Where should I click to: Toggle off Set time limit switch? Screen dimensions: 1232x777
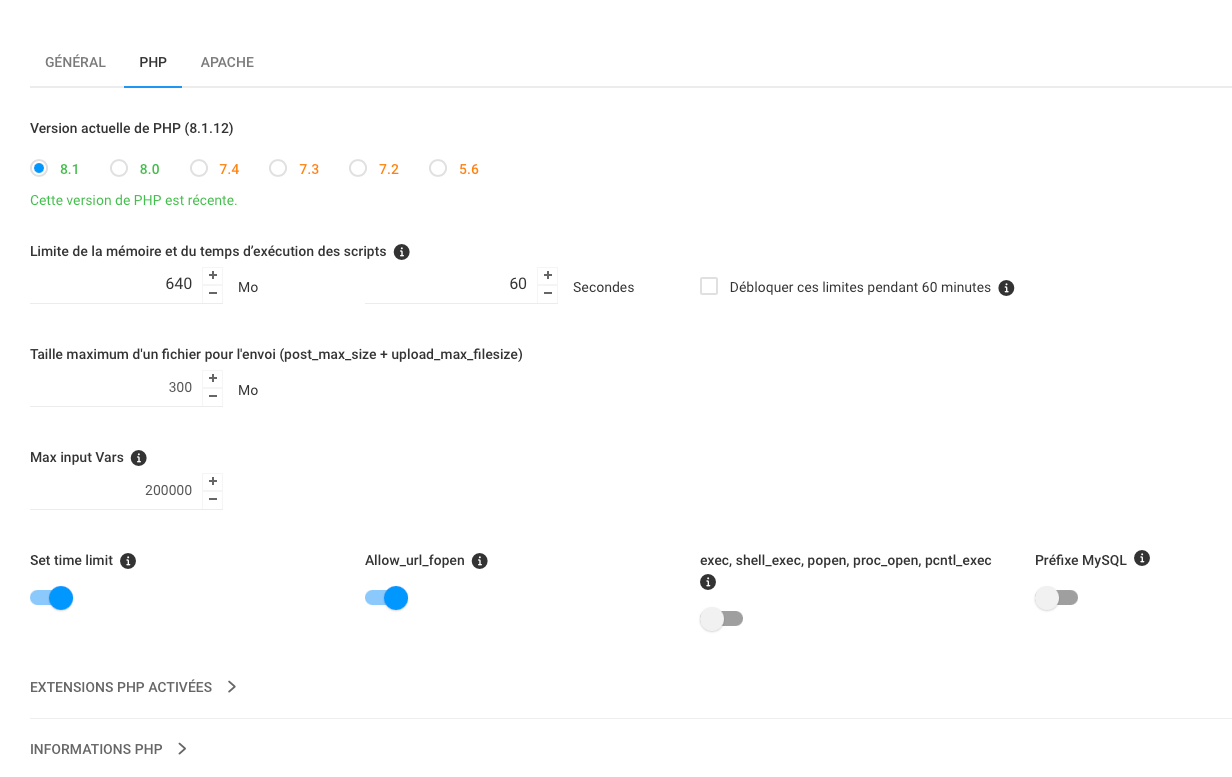pos(51,598)
